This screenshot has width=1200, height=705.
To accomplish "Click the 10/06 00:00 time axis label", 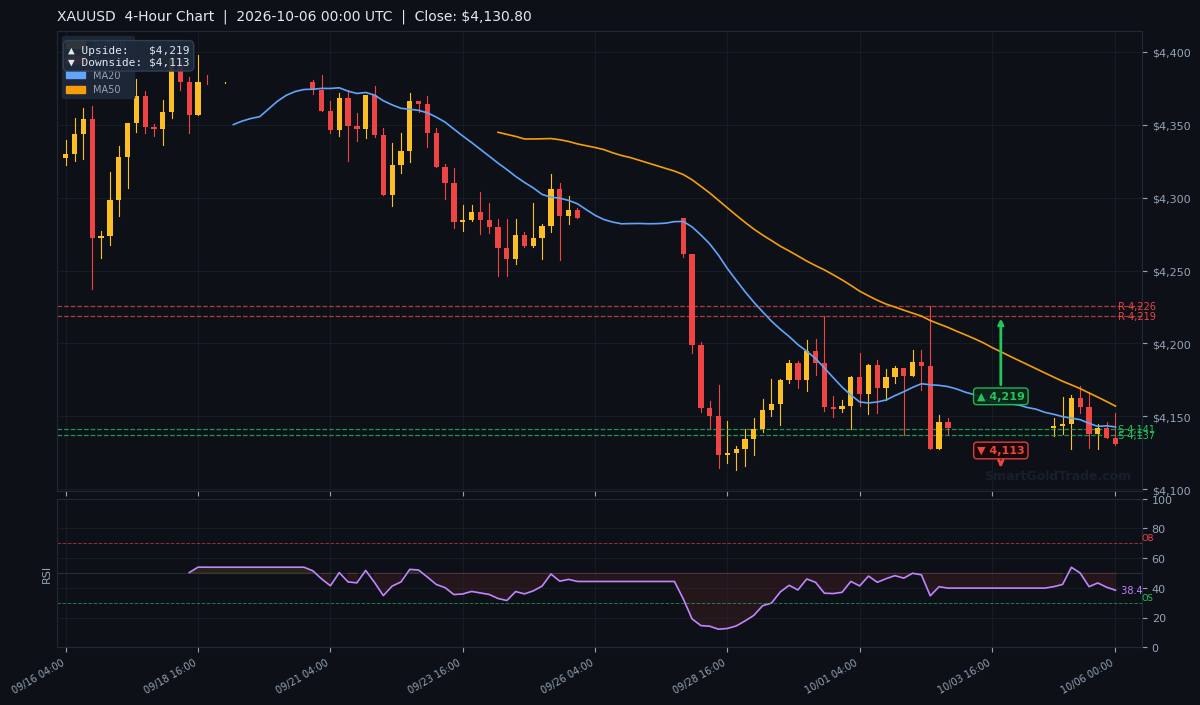I will point(1086,677).
